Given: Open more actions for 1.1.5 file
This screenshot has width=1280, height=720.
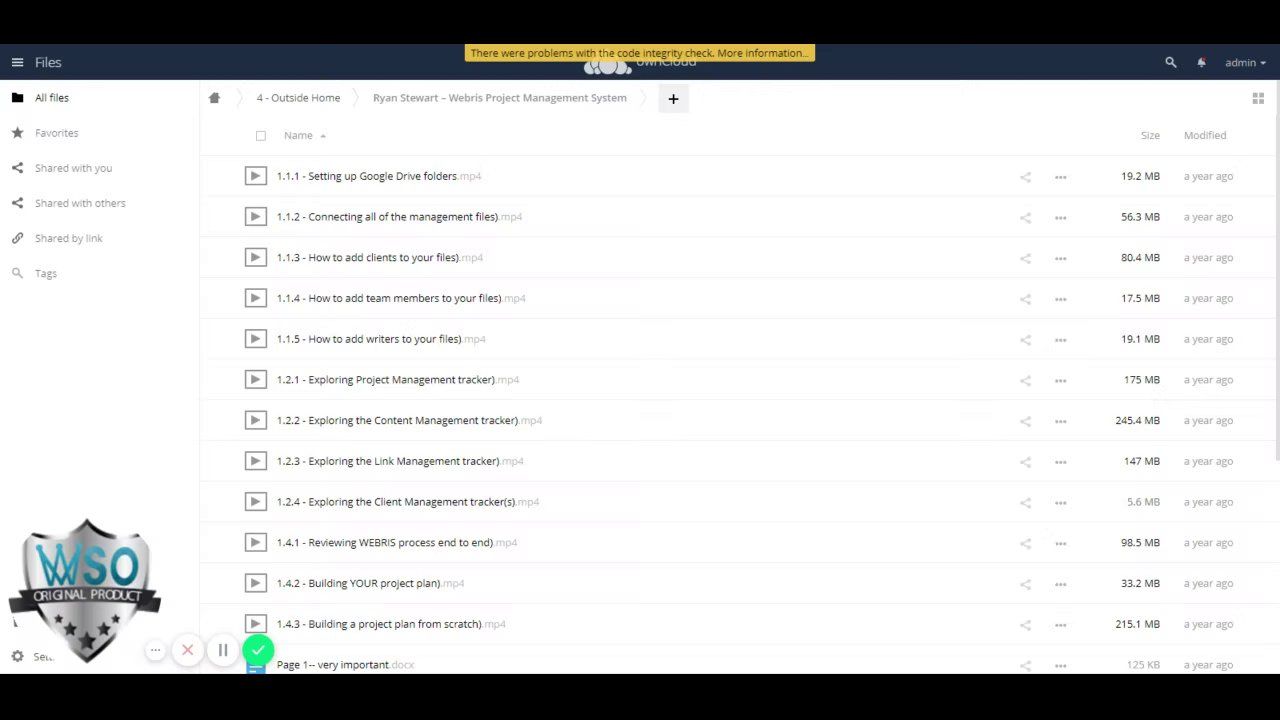Looking at the screenshot, I should [x=1060, y=339].
